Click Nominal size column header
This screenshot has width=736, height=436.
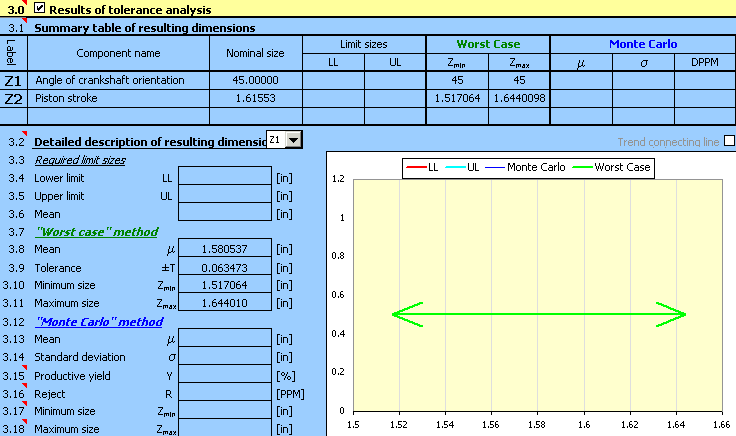tap(256, 53)
